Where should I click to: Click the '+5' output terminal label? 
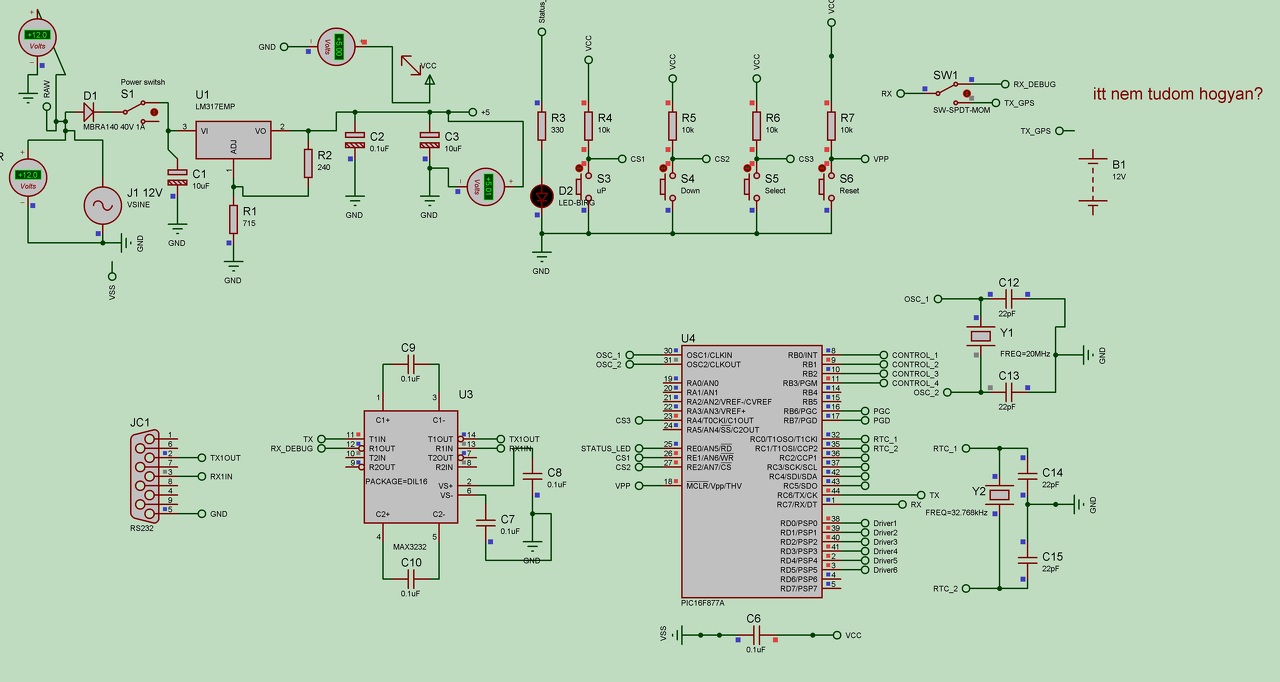[x=485, y=112]
